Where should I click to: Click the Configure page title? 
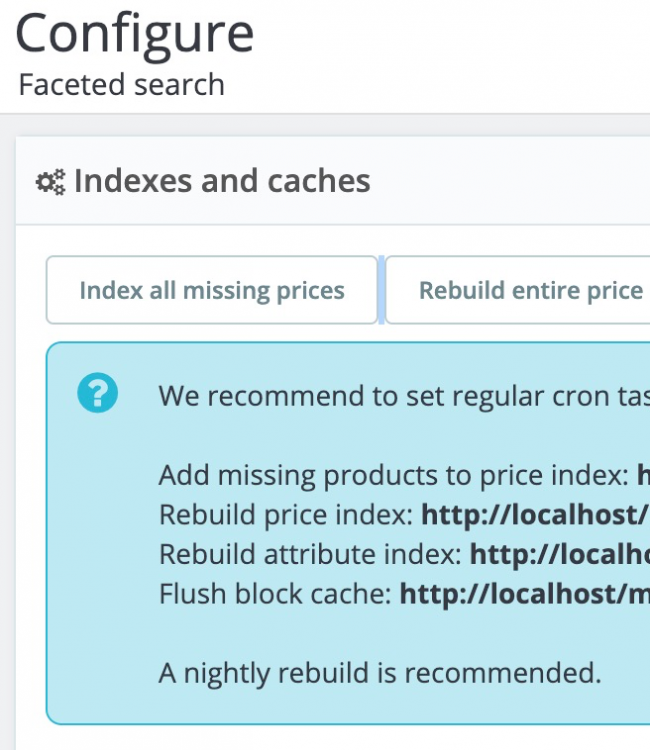135,34
